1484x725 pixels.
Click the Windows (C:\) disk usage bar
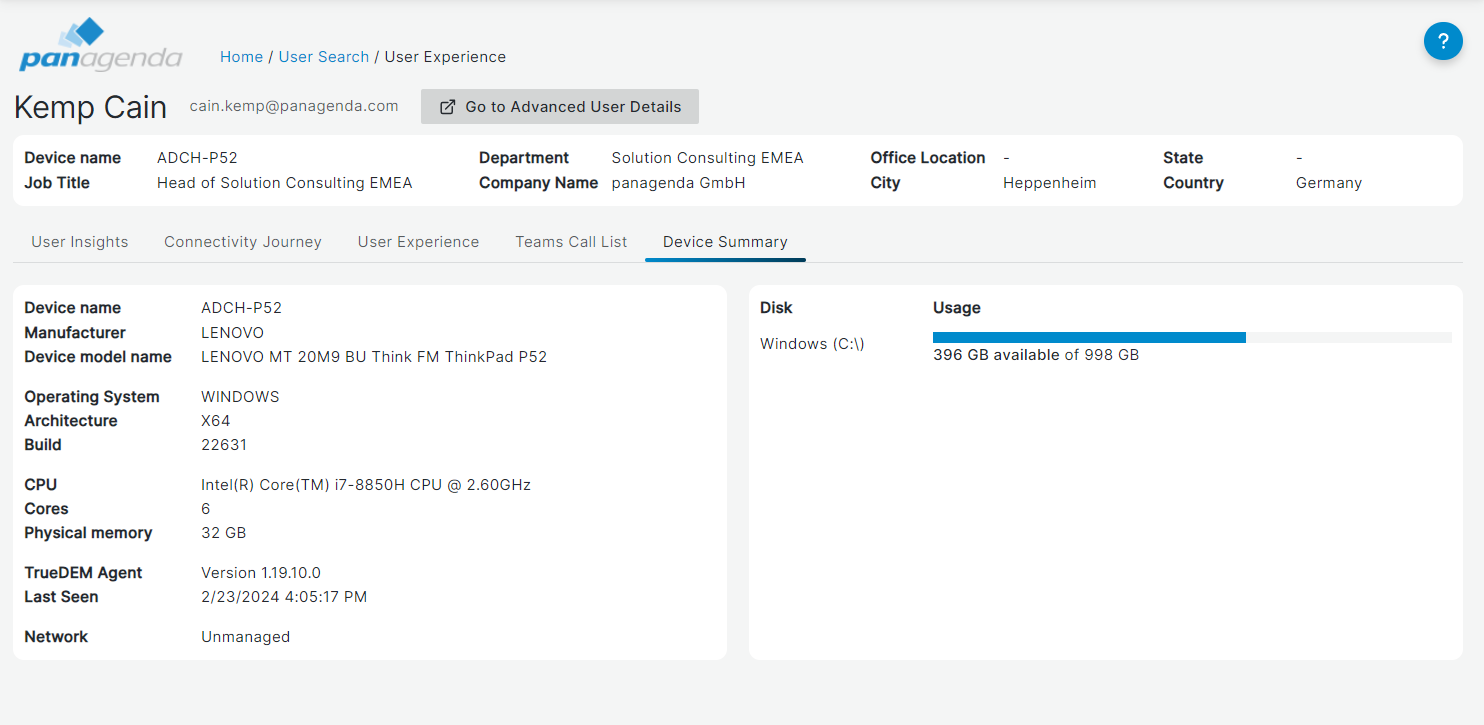[x=1192, y=337]
